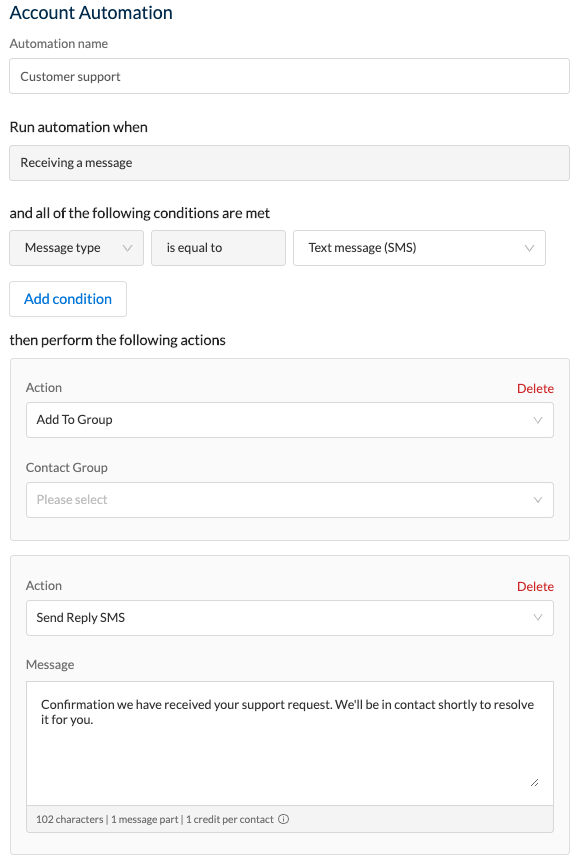Select the Automation name input field
Image resolution: width=580 pixels, height=861 pixels.
(x=290, y=76)
